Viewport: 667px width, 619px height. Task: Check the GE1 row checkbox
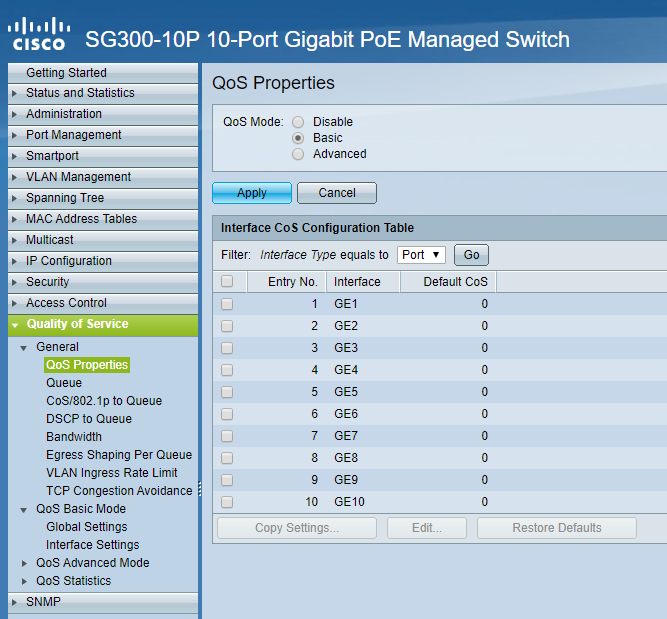pyautogui.click(x=227, y=304)
